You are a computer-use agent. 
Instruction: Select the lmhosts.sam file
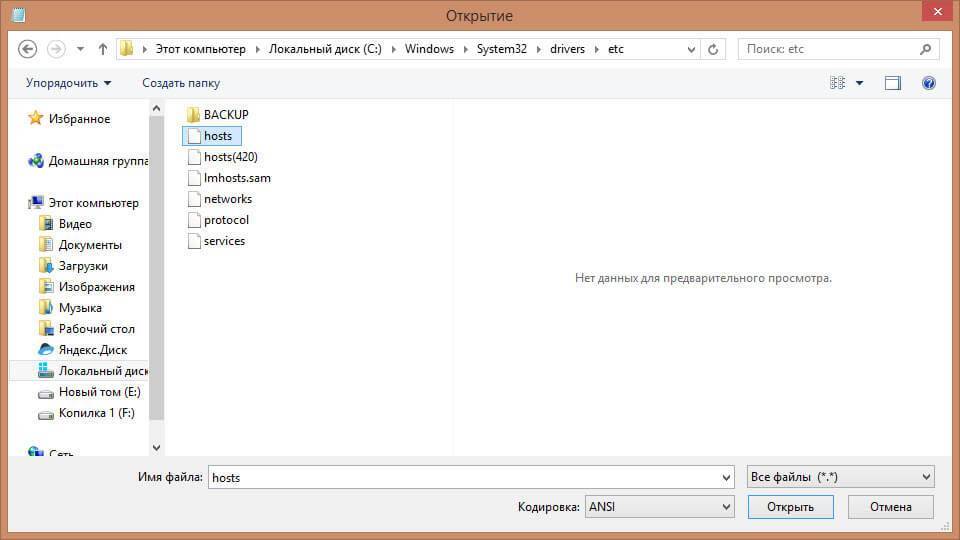pyautogui.click(x=236, y=178)
